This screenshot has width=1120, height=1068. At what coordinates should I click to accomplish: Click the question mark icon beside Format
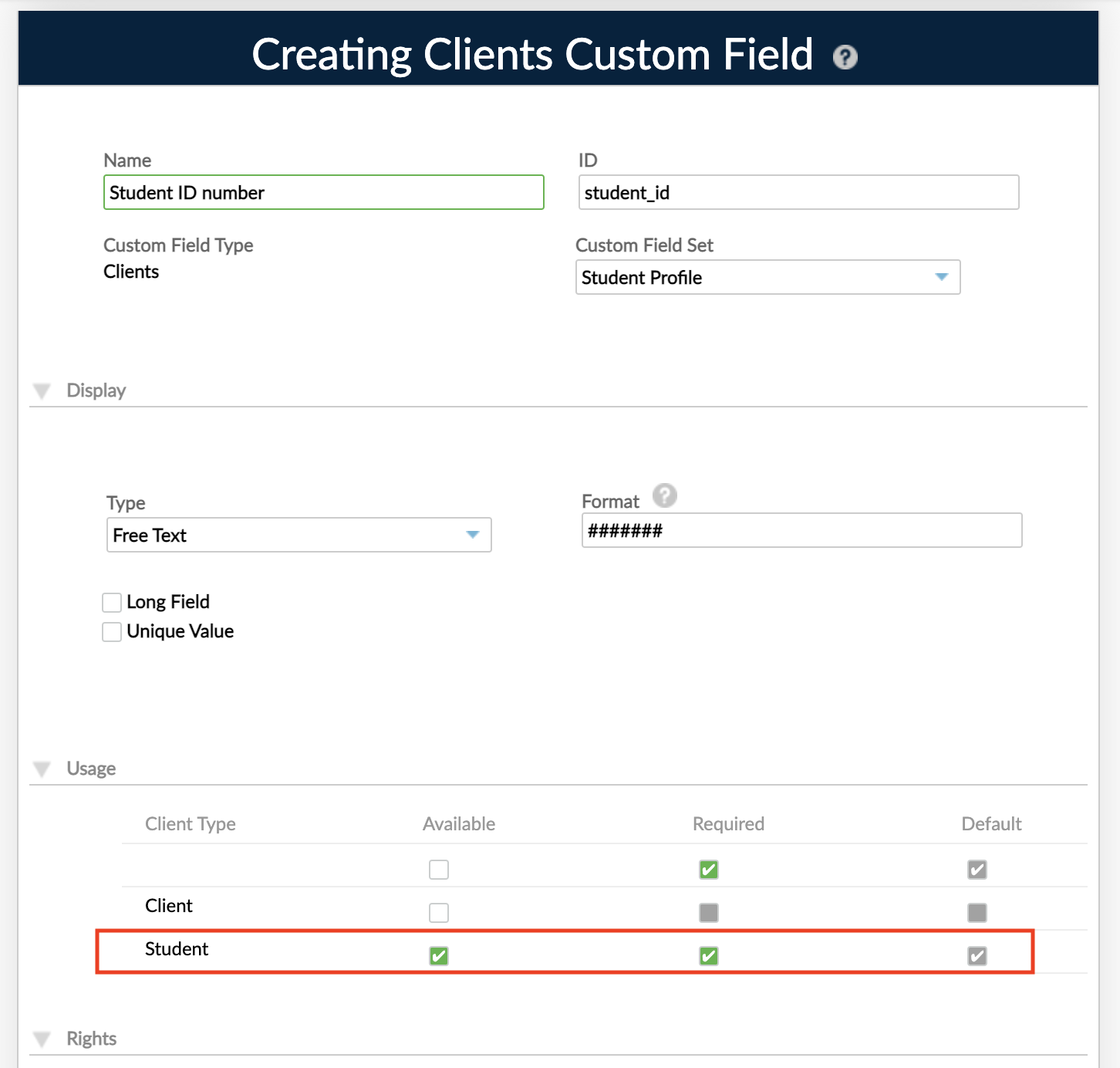[665, 496]
